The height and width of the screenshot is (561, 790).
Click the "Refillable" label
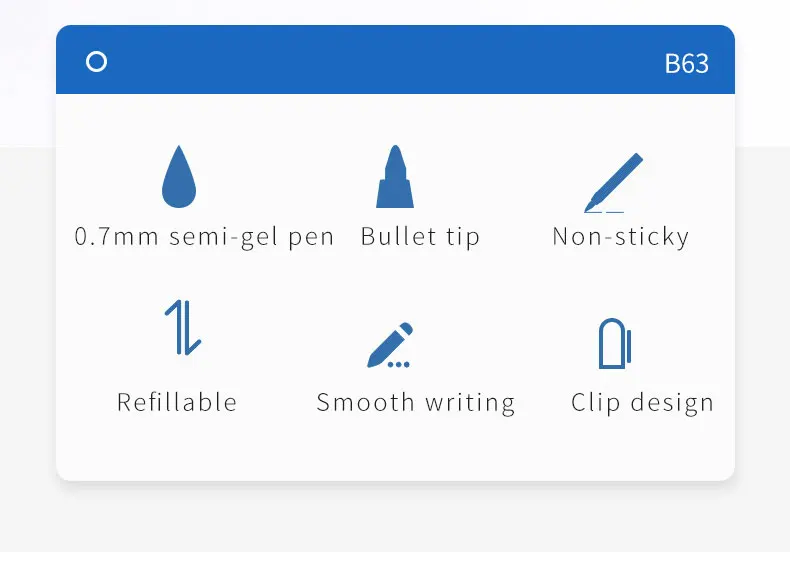click(x=177, y=402)
